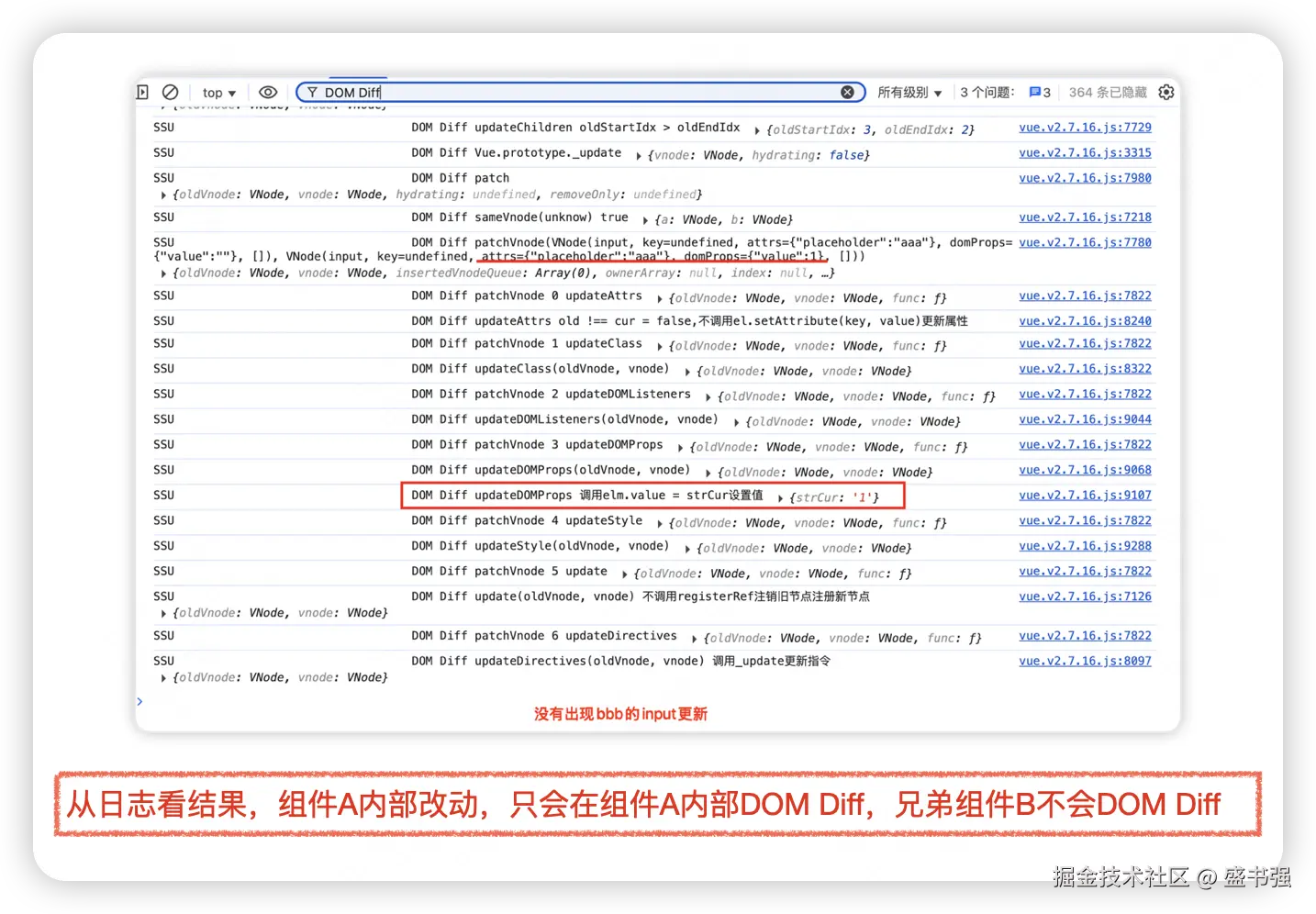
Task: Click the updateAttrs old !== cur = false message
Action: [689, 321]
